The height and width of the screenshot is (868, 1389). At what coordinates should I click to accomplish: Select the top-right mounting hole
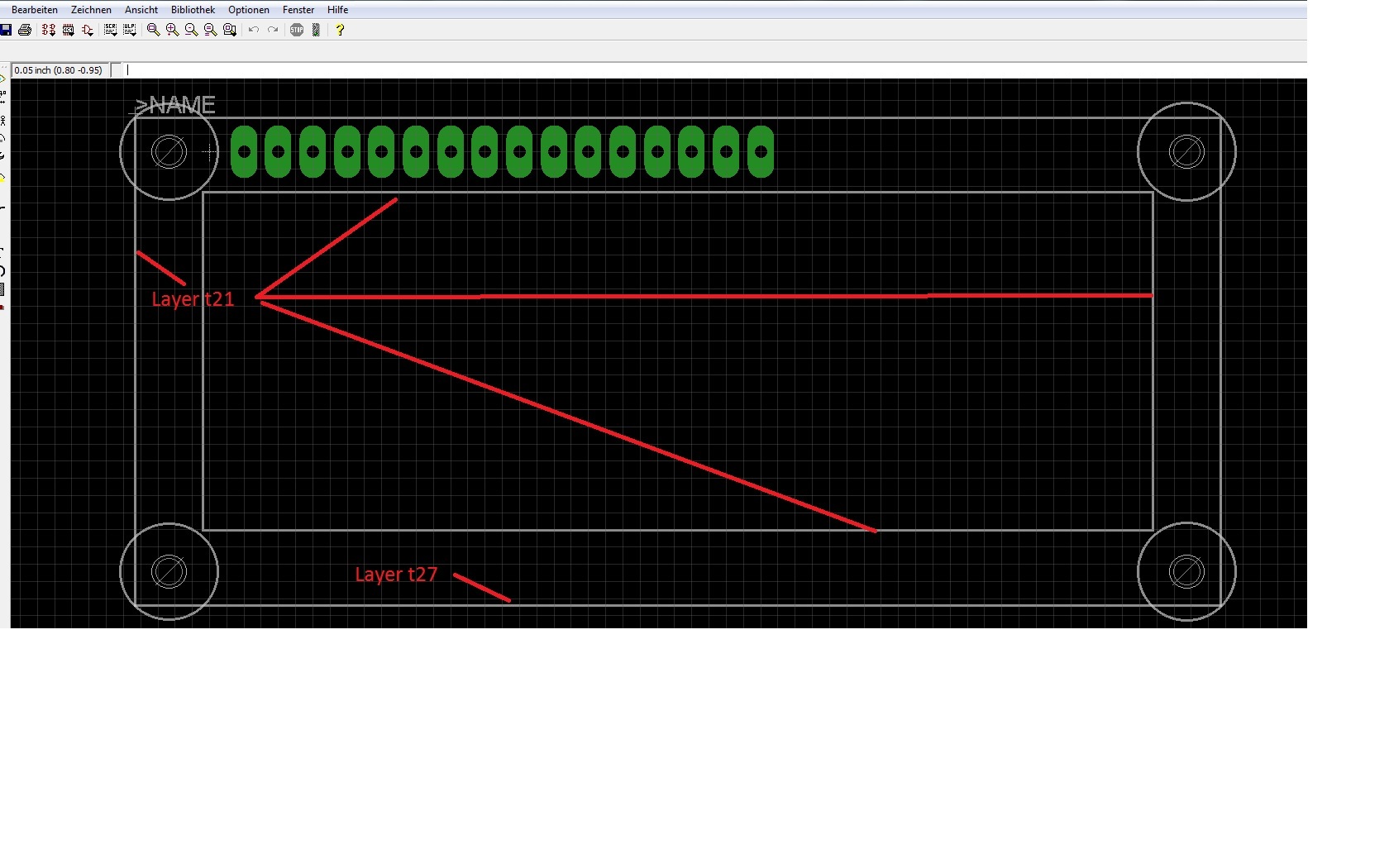pyautogui.click(x=1186, y=151)
